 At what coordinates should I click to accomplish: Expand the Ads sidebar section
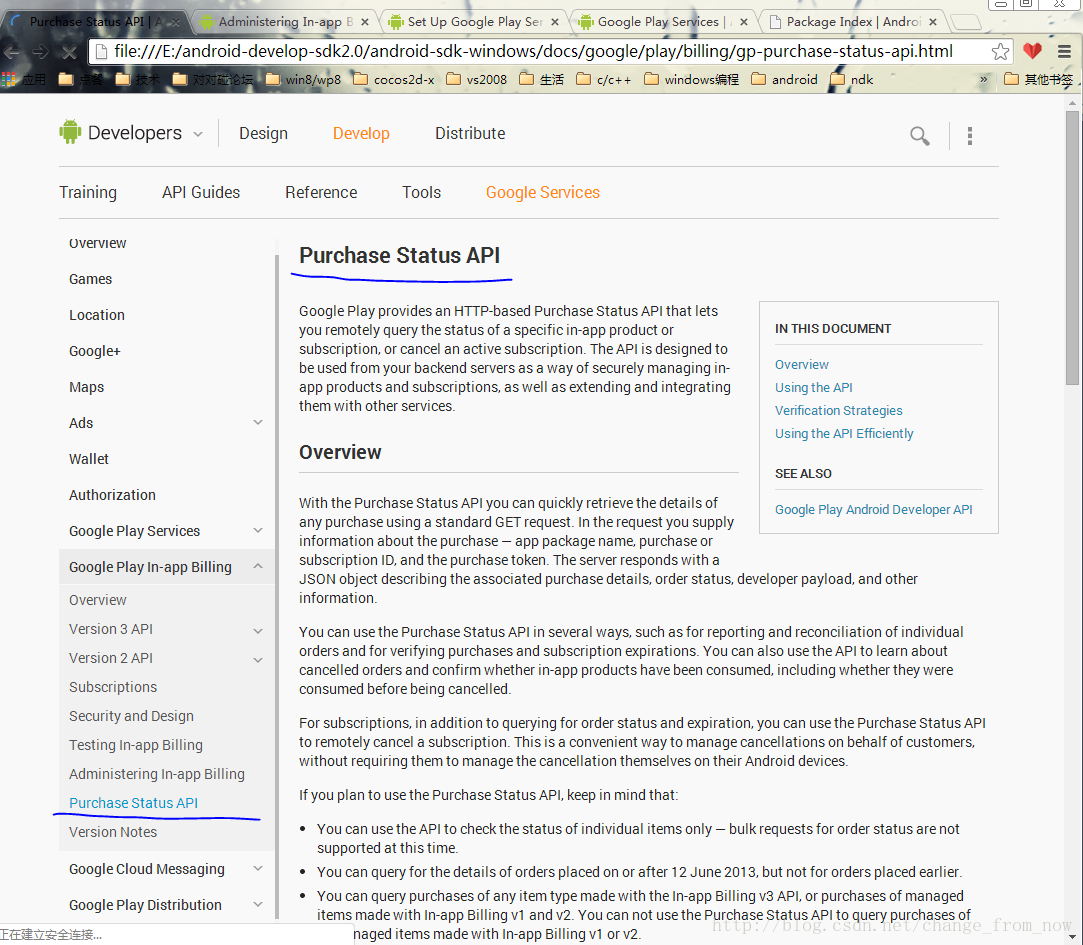tap(258, 423)
